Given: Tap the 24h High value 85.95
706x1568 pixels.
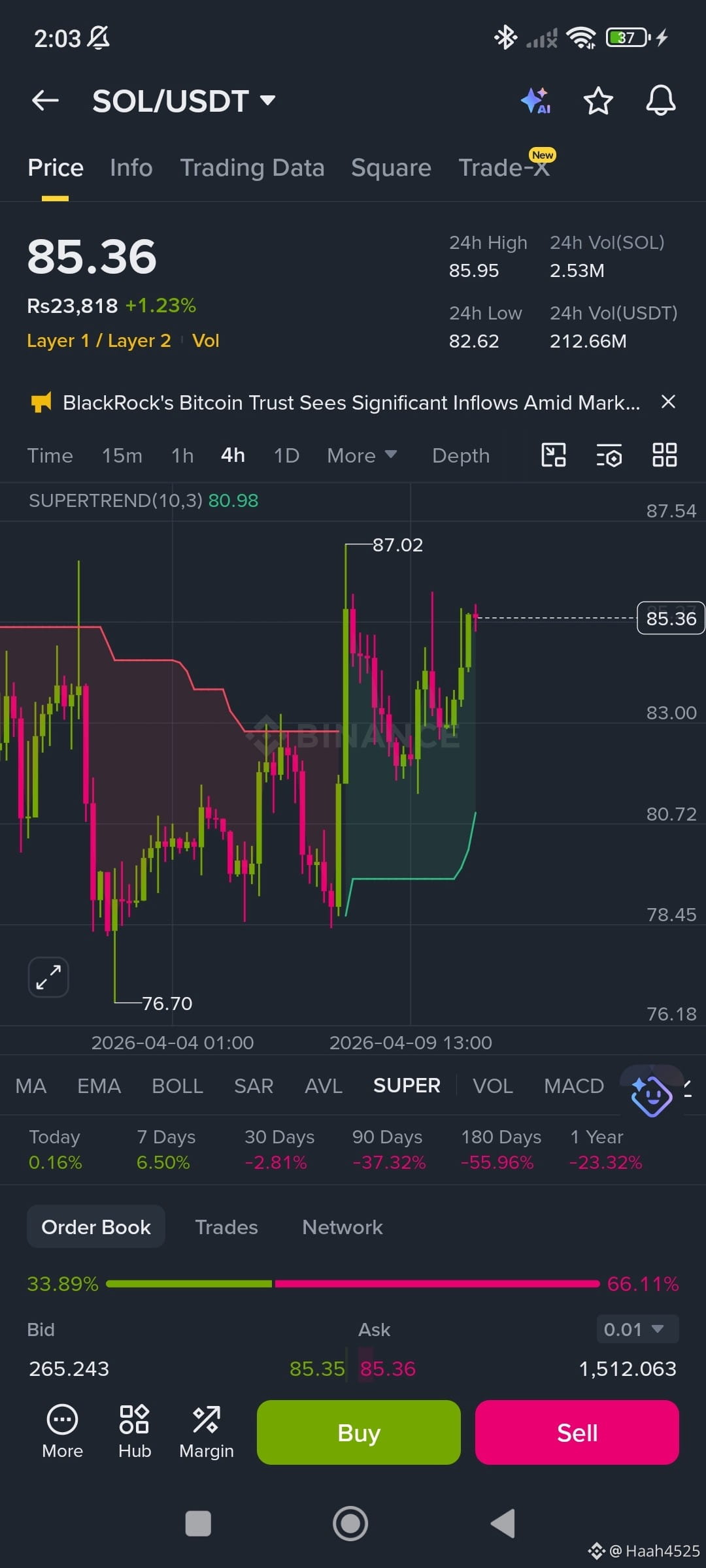Looking at the screenshot, I should pos(474,270).
